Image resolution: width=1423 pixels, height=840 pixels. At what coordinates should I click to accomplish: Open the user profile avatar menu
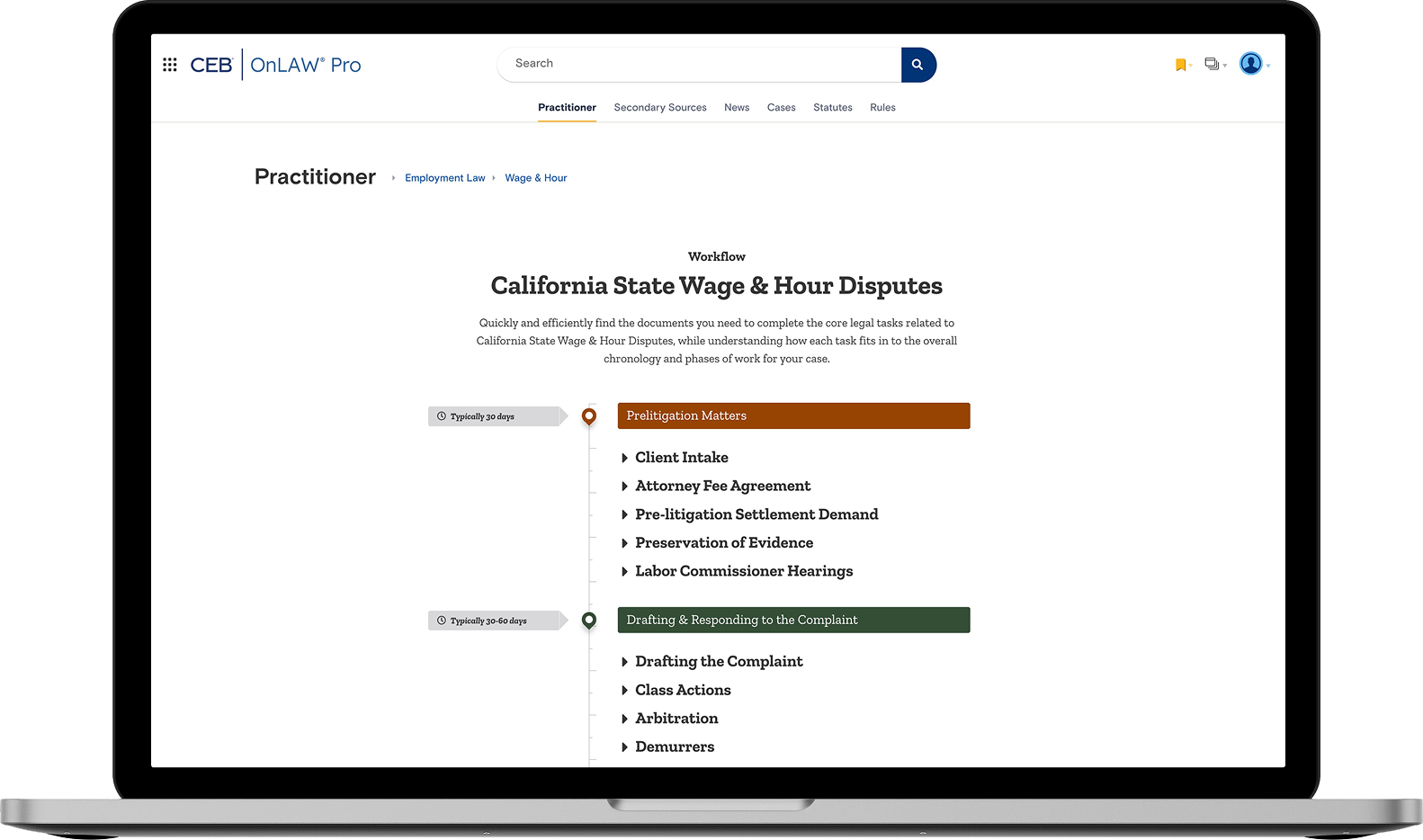(1250, 64)
